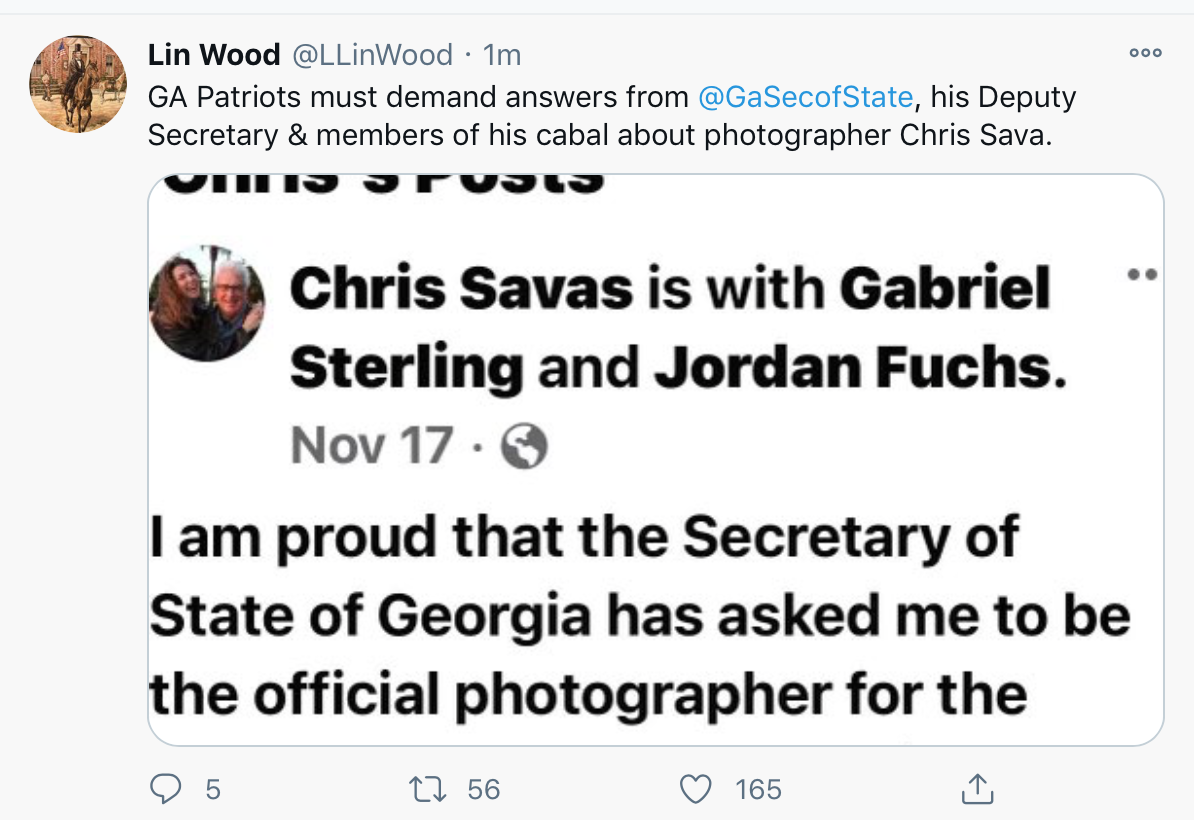This screenshot has width=1194, height=820.
Task: Retweet this post using the retweet icon
Action: pos(428,790)
